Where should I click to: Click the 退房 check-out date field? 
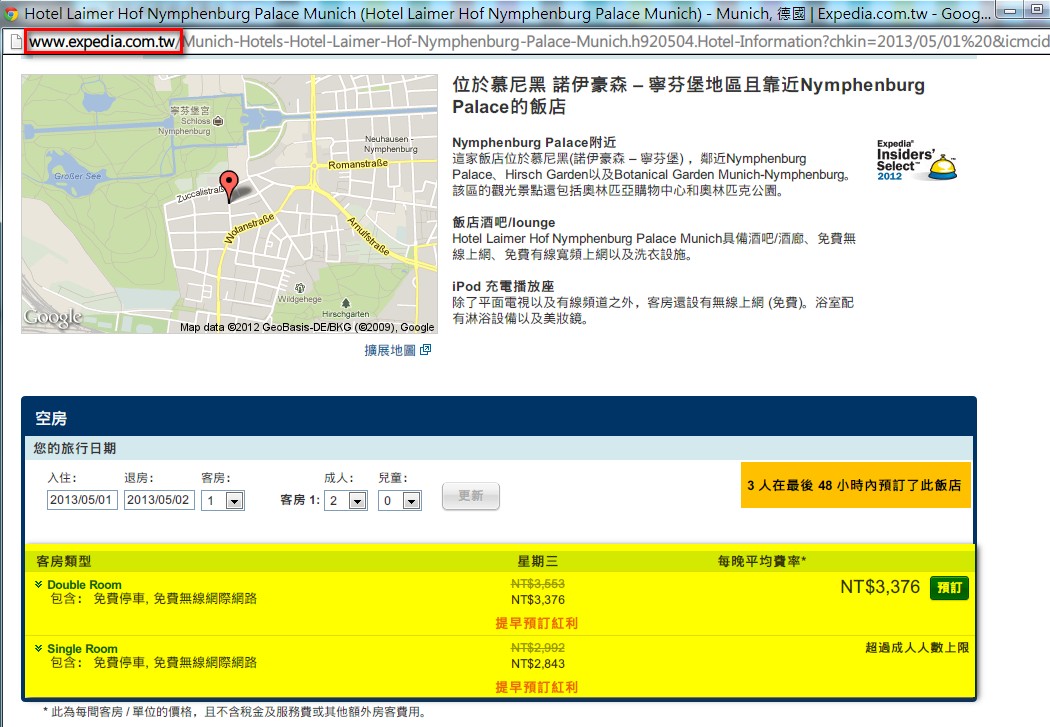tap(159, 500)
